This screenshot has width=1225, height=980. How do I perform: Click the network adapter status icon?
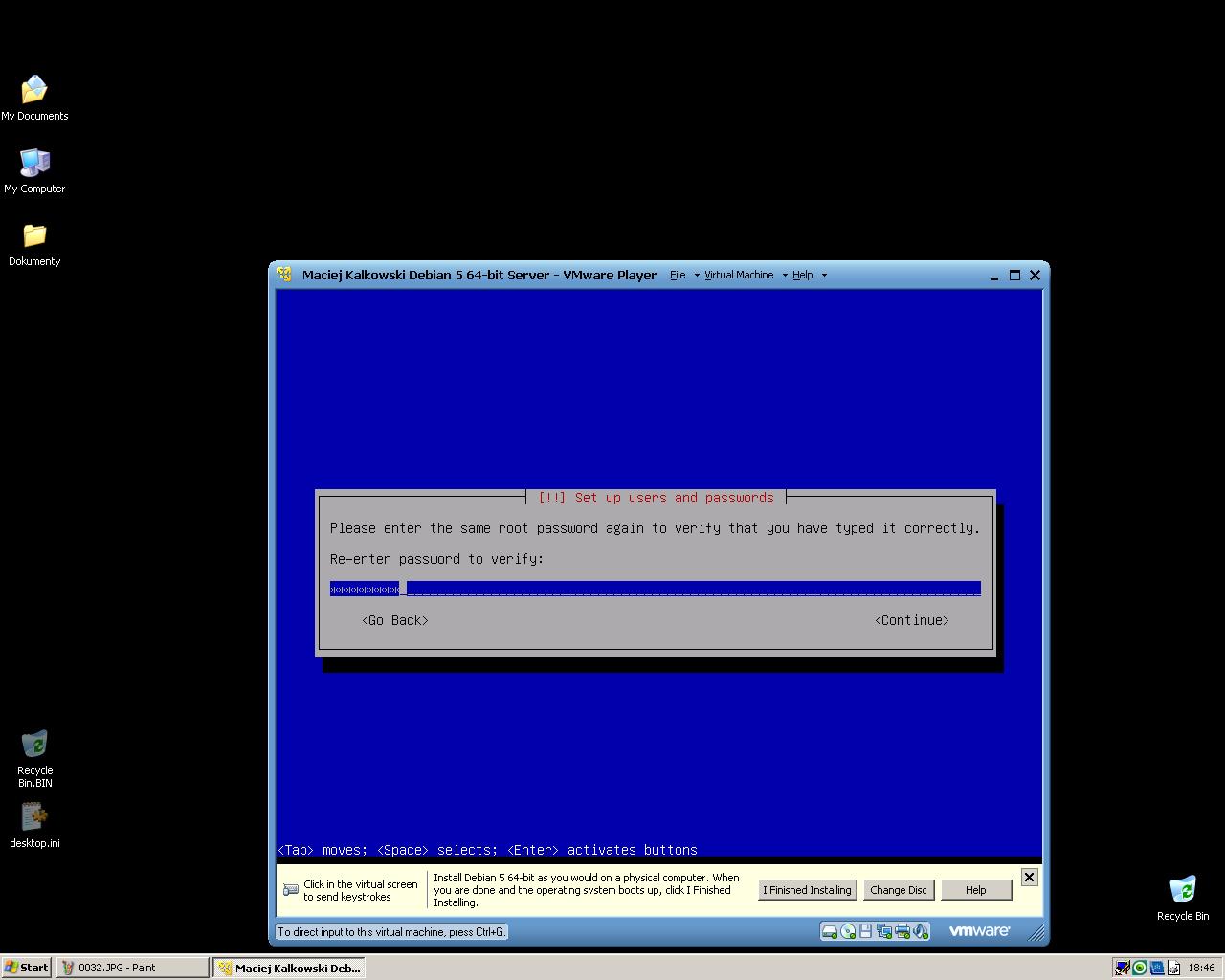click(x=883, y=931)
